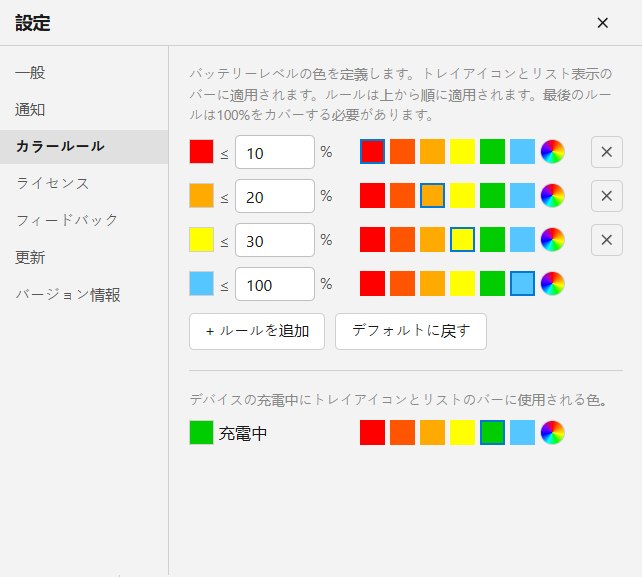This screenshot has height=577, width=642.
Task: Pick light blue for the 10% rule
Action: pyautogui.click(x=522, y=152)
